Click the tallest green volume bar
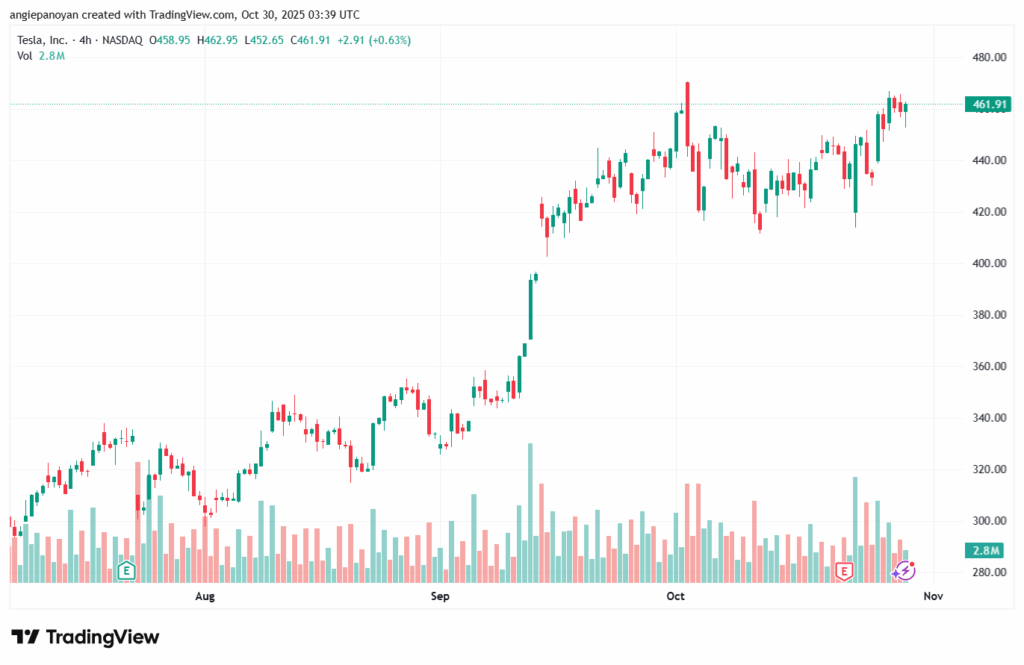The height and width of the screenshot is (665, 1024). pos(530,512)
